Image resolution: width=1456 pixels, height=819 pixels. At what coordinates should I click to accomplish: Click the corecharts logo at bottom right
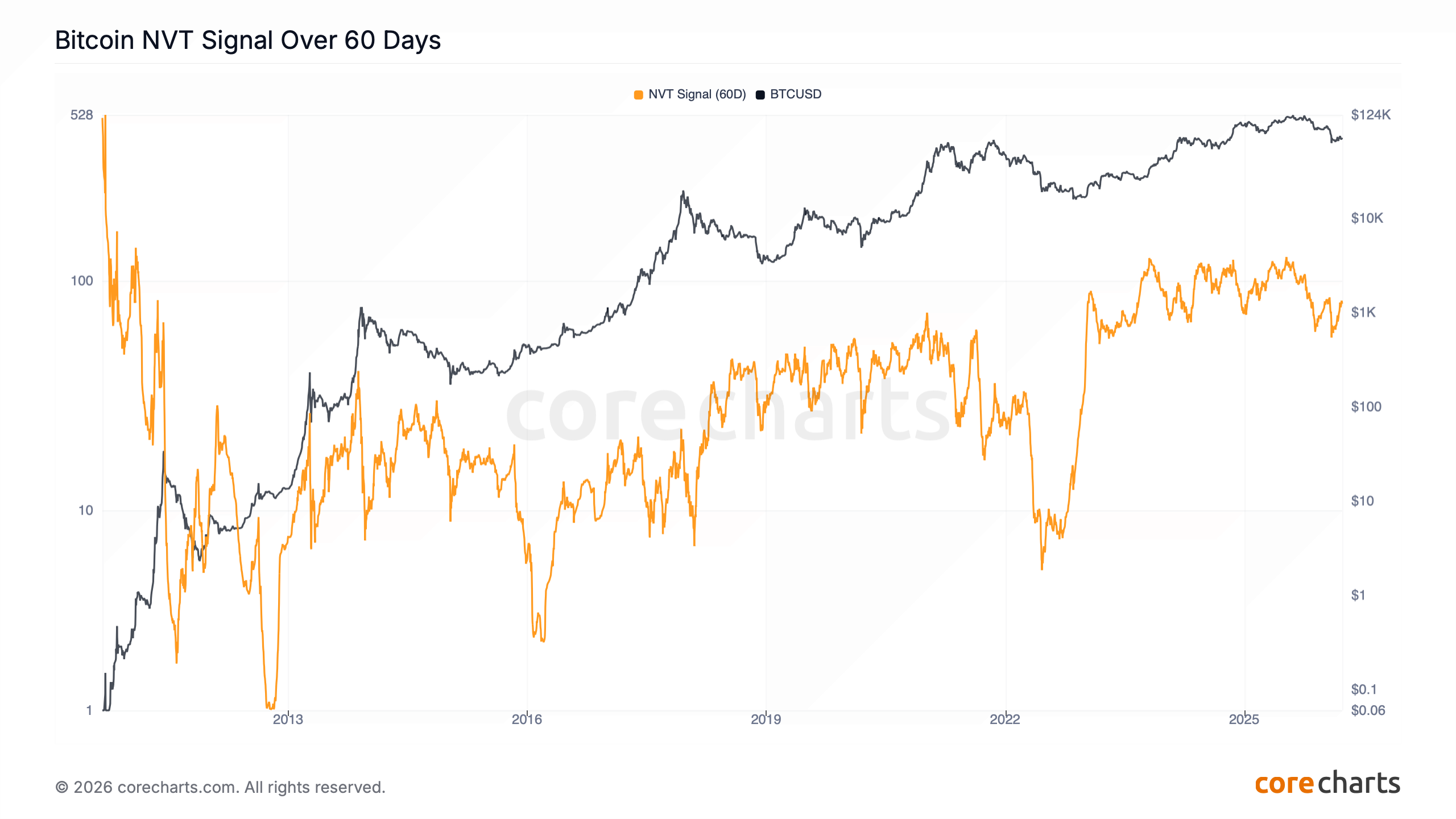(x=1327, y=784)
